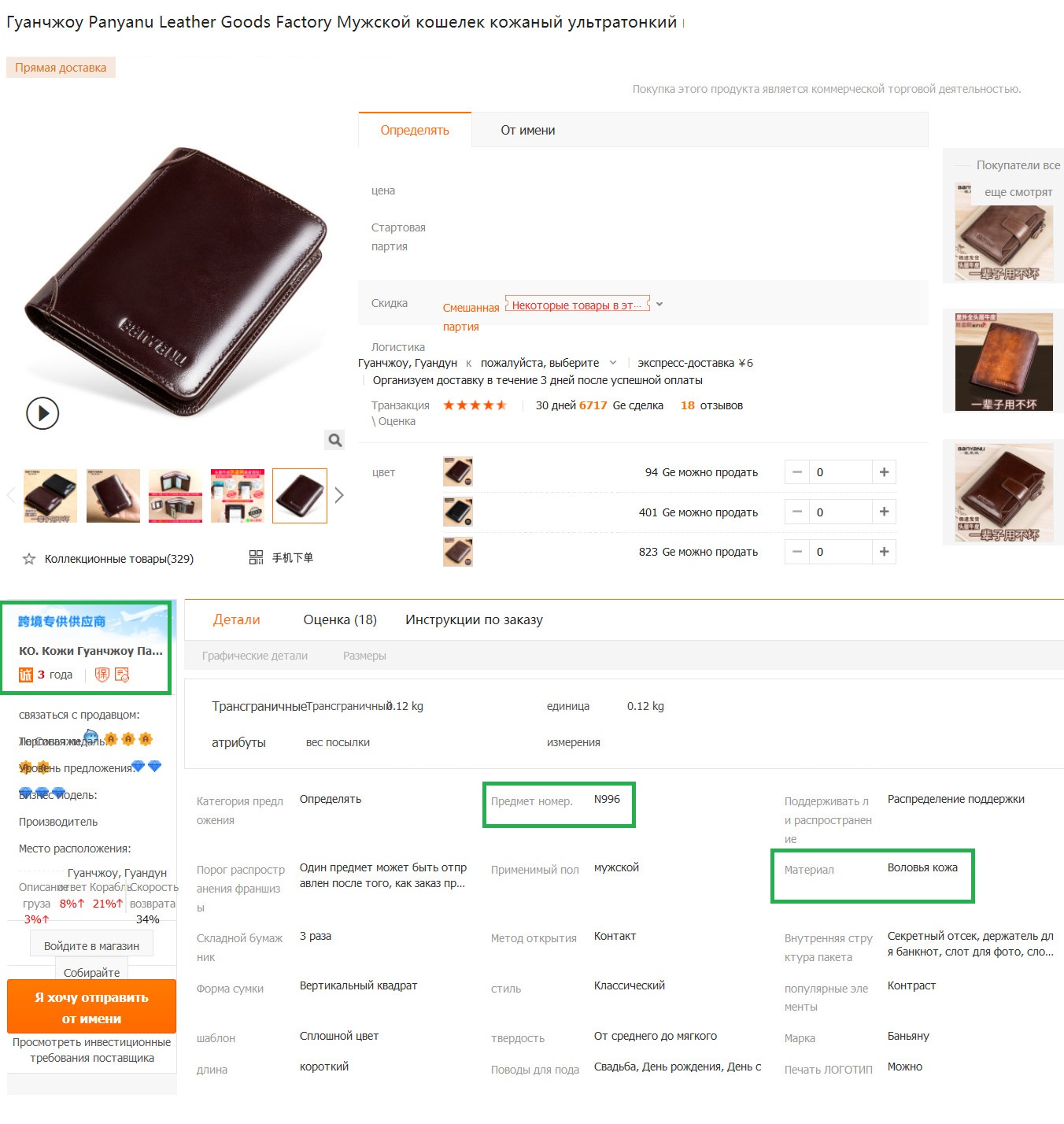Click the star icon for Коллекционные товары
This screenshot has height=1124, width=1064.
coord(29,559)
